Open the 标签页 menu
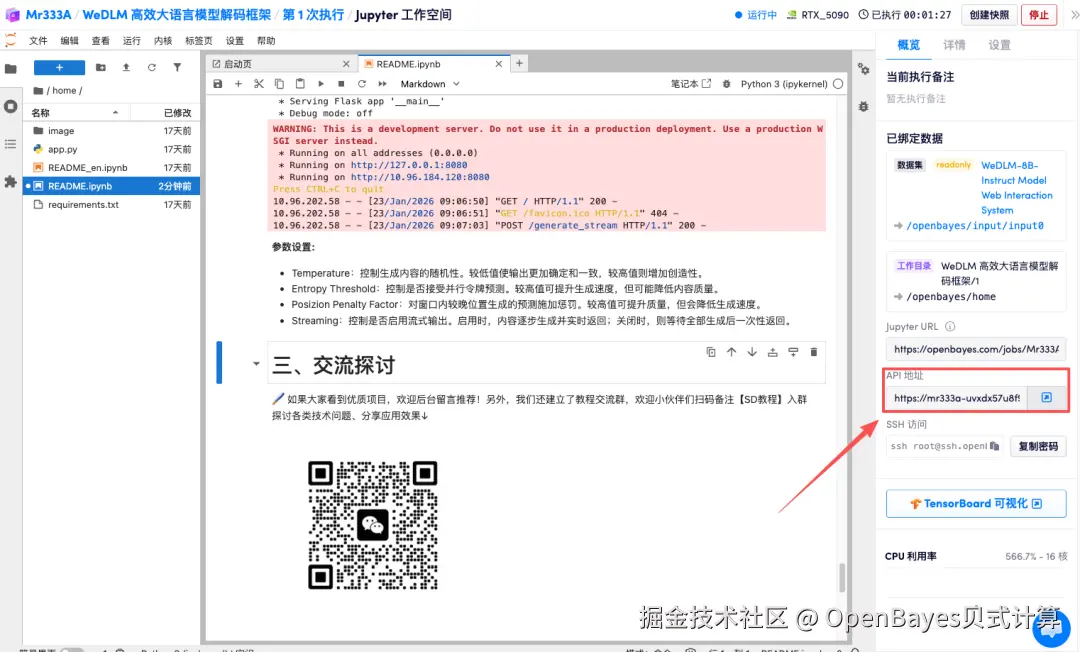 [198, 41]
